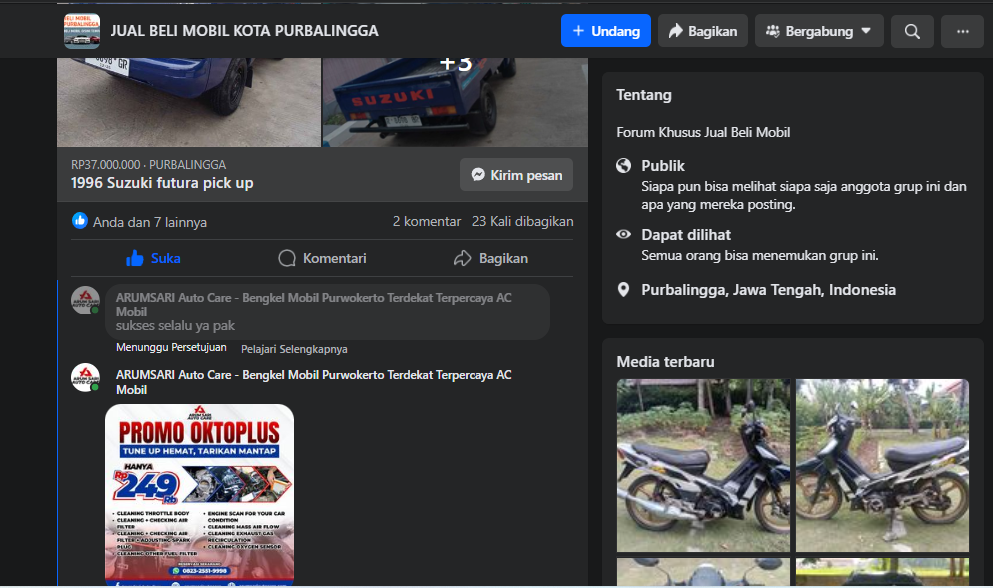Share the post using Bagikan below it
This screenshot has width=993, height=588.
point(491,259)
